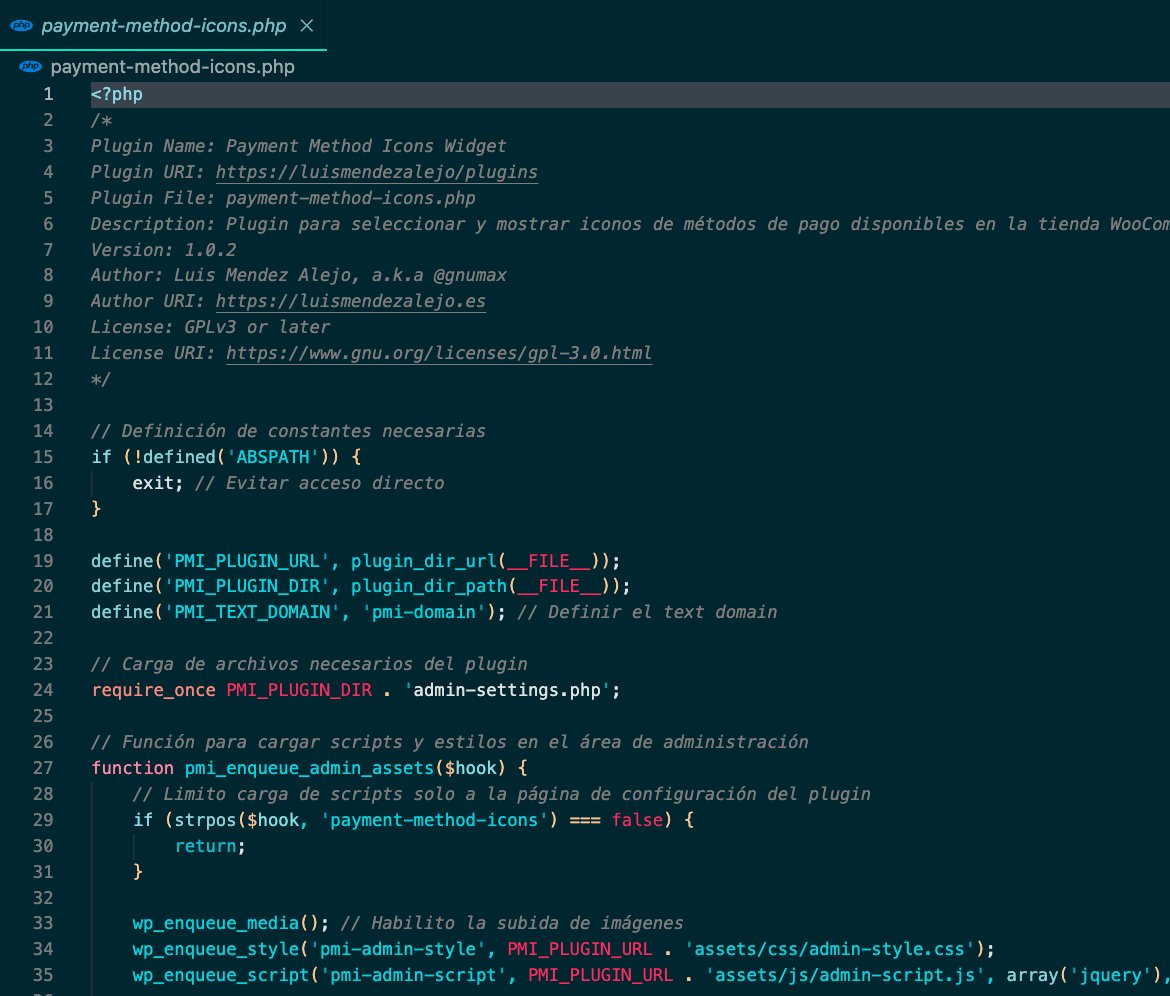Click 'assets/js/admin-script.js' string
The height and width of the screenshot is (996, 1170).
click(x=845, y=975)
